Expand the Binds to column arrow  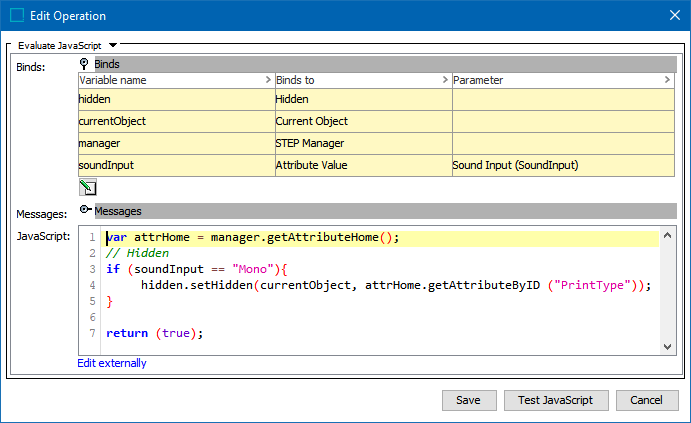coord(444,80)
